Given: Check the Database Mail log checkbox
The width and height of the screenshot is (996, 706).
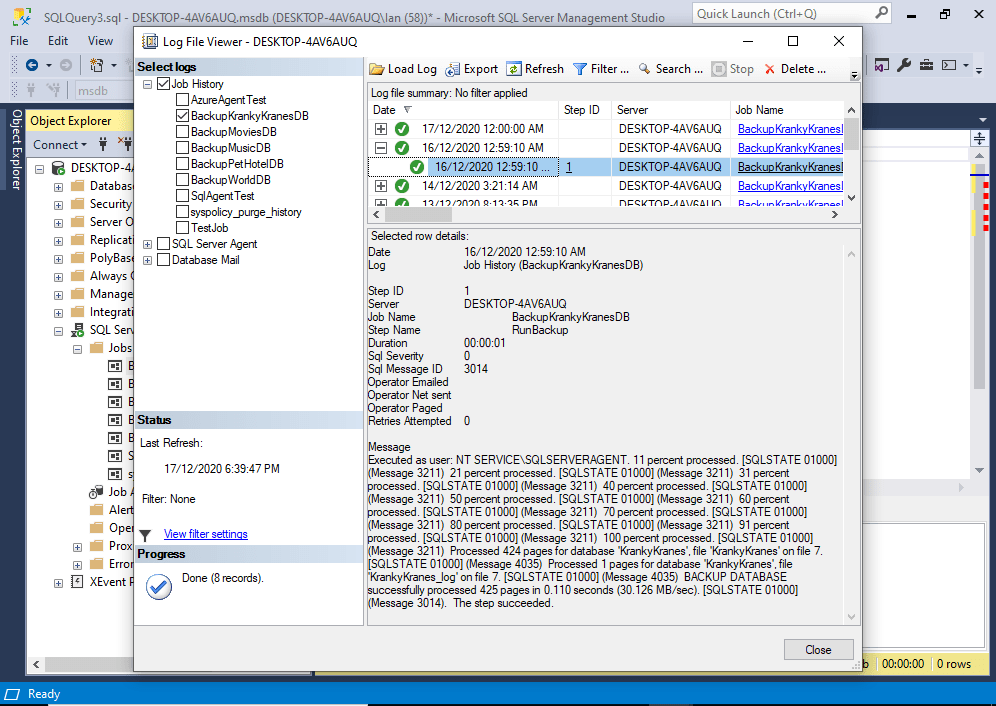Looking at the screenshot, I should (x=163, y=259).
